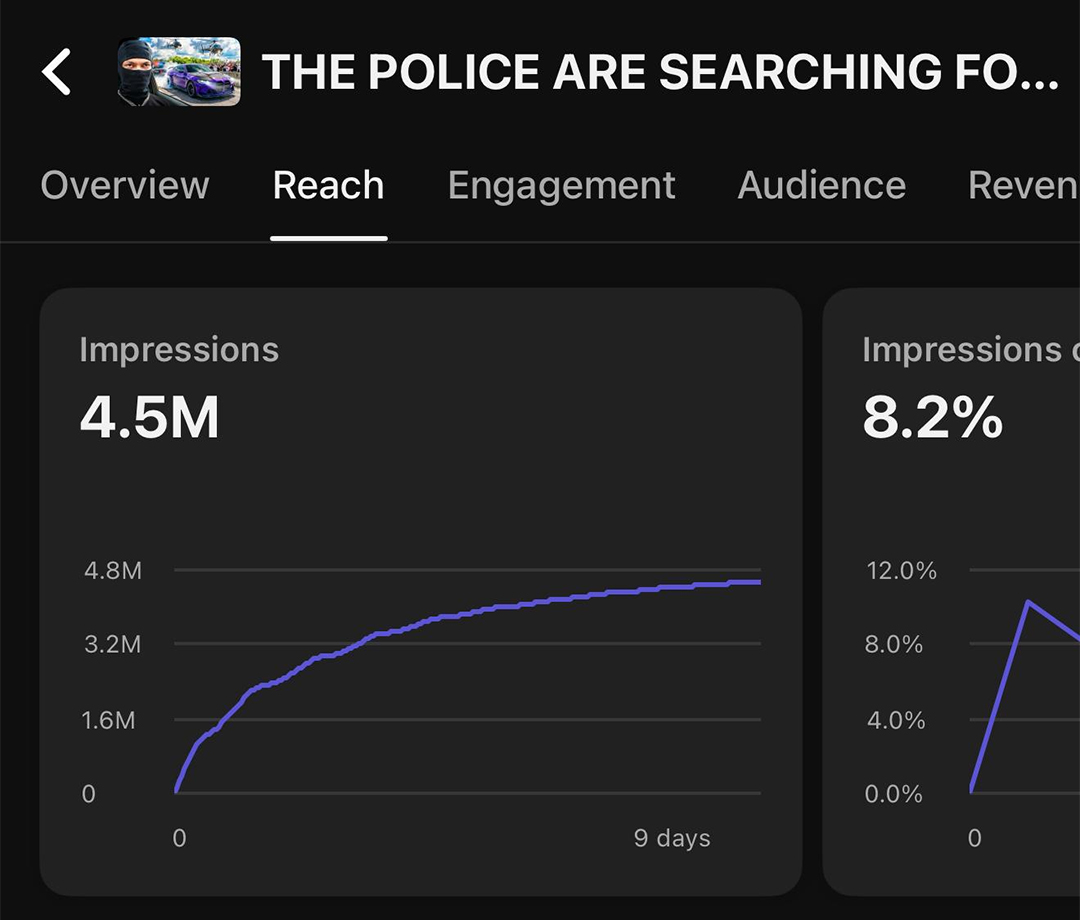This screenshot has width=1080, height=920.
Task: Tap the 1.6M y-axis label
Action: point(108,720)
